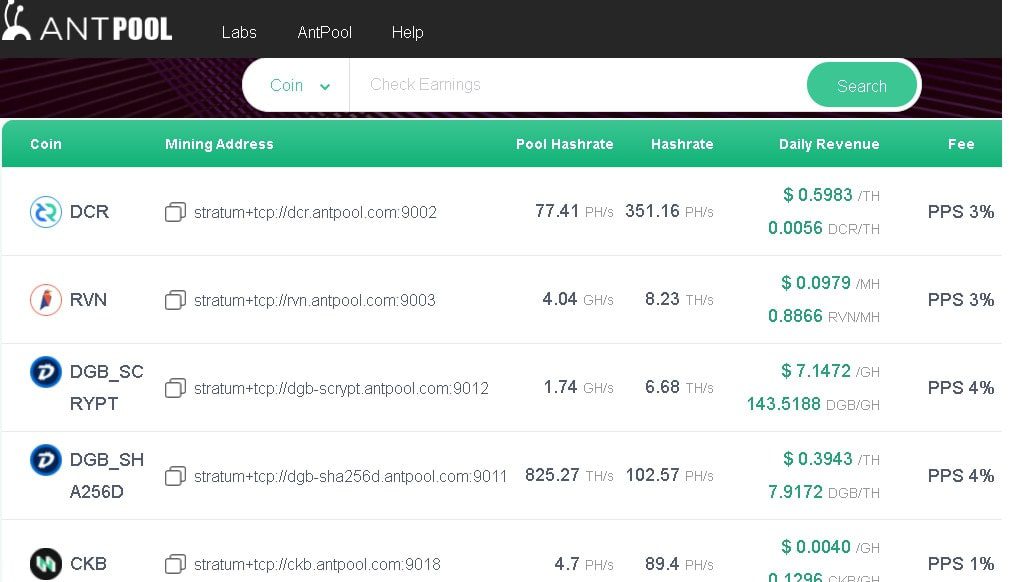
Task: Click the Search button
Action: click(x=862, y=86)
